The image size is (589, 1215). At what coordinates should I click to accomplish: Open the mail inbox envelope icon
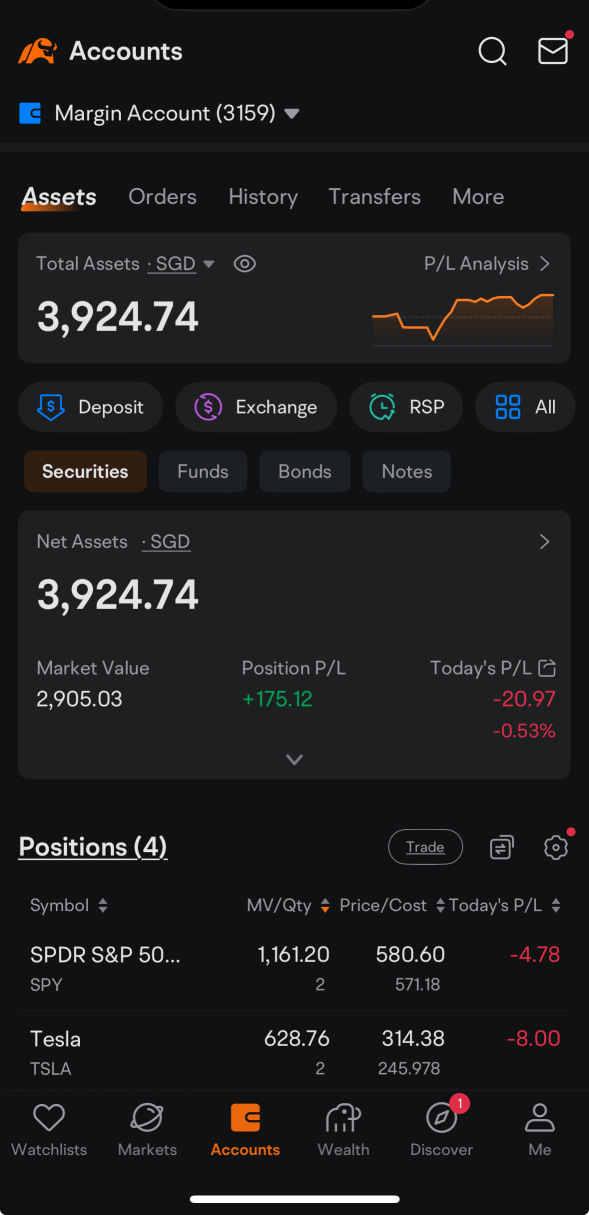pyautogui.click(x=553, y=51)
